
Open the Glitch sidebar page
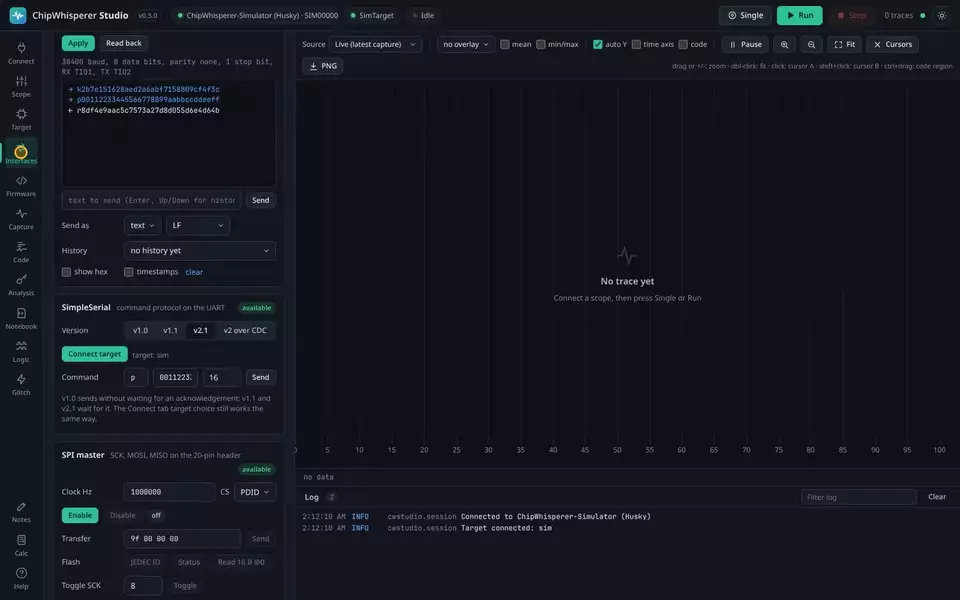click(x=21, y=384)
